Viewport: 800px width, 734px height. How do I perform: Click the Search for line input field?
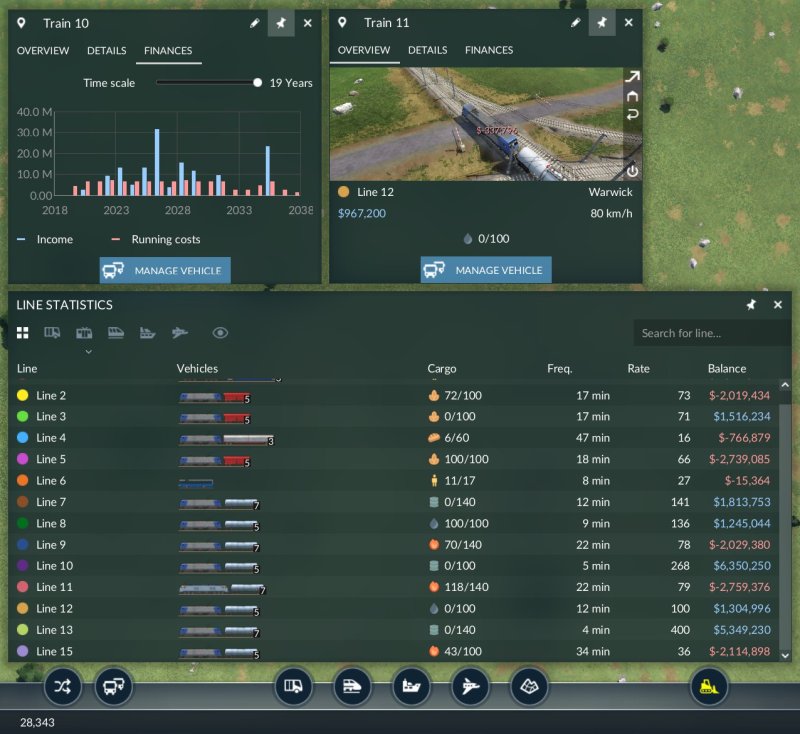[712, 332]
